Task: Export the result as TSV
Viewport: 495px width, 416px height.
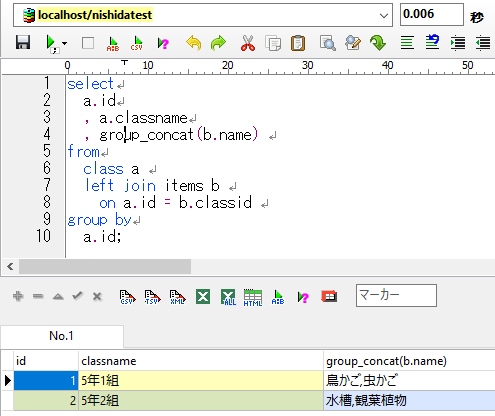Action: 152,297
